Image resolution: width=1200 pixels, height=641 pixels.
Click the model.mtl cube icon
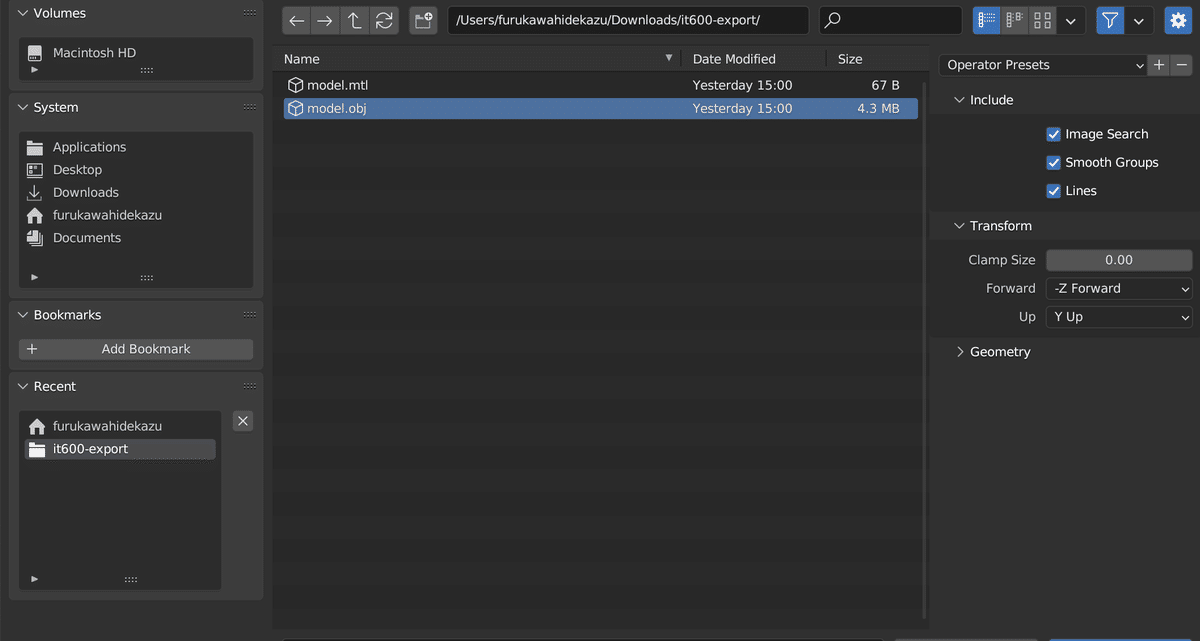tap(295, 85)
